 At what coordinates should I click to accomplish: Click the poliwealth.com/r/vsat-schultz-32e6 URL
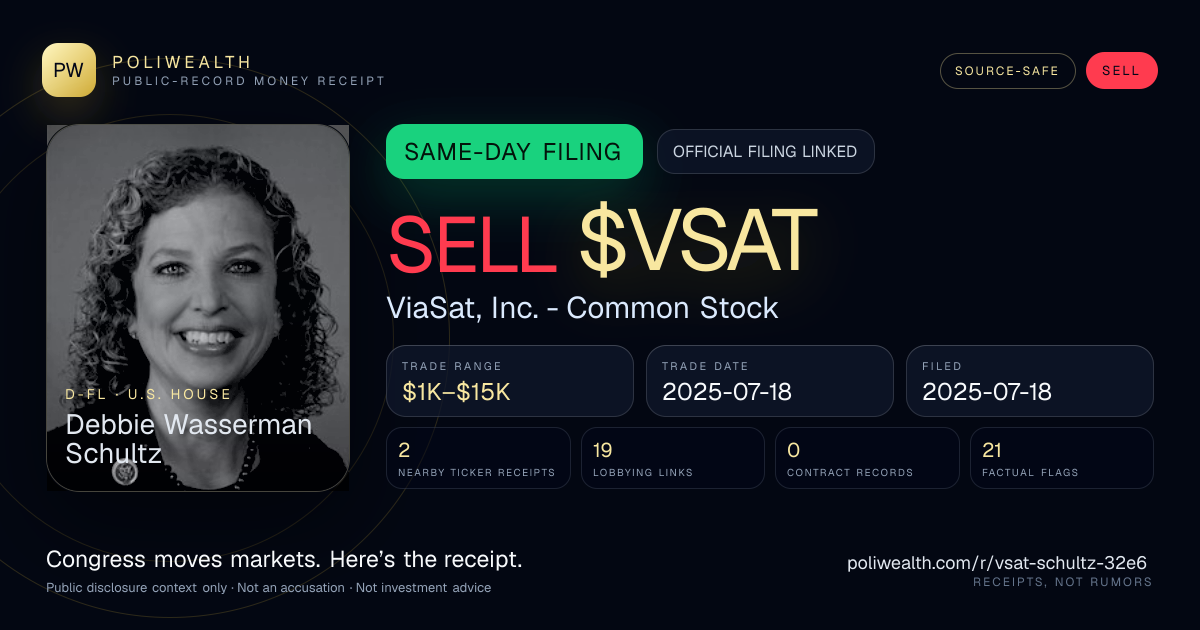click(x=997, y=563)
